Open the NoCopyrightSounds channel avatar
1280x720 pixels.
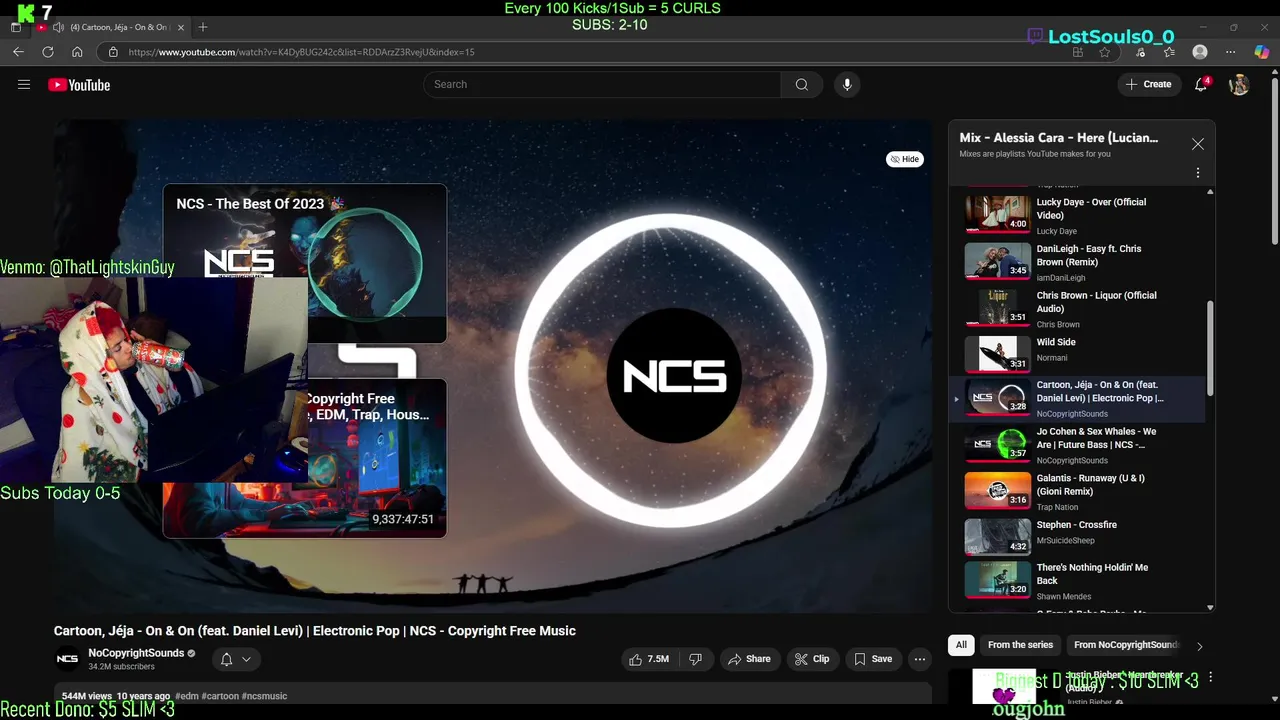click(67, 659)
